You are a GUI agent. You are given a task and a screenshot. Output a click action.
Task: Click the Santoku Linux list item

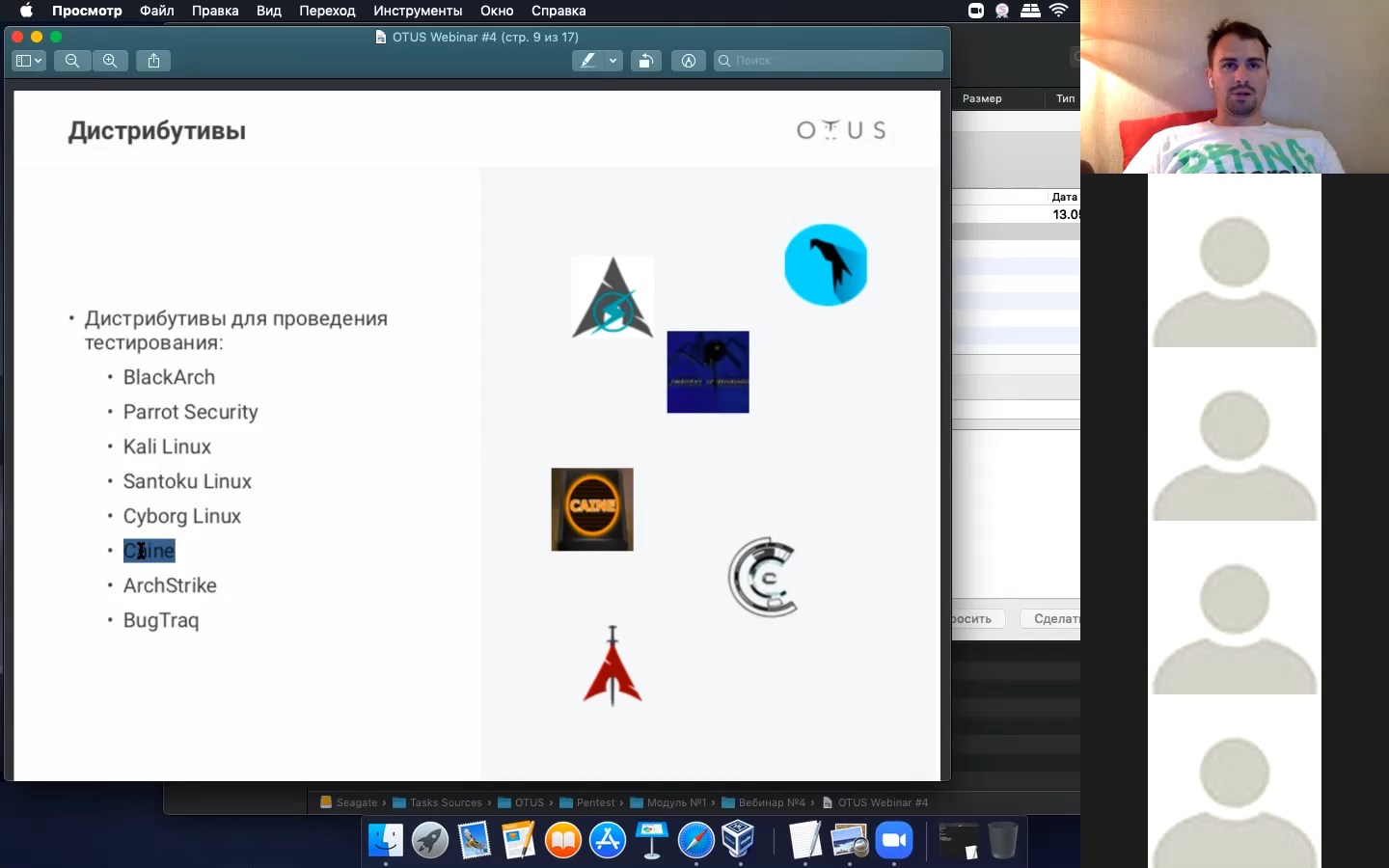tap(187, 481)
